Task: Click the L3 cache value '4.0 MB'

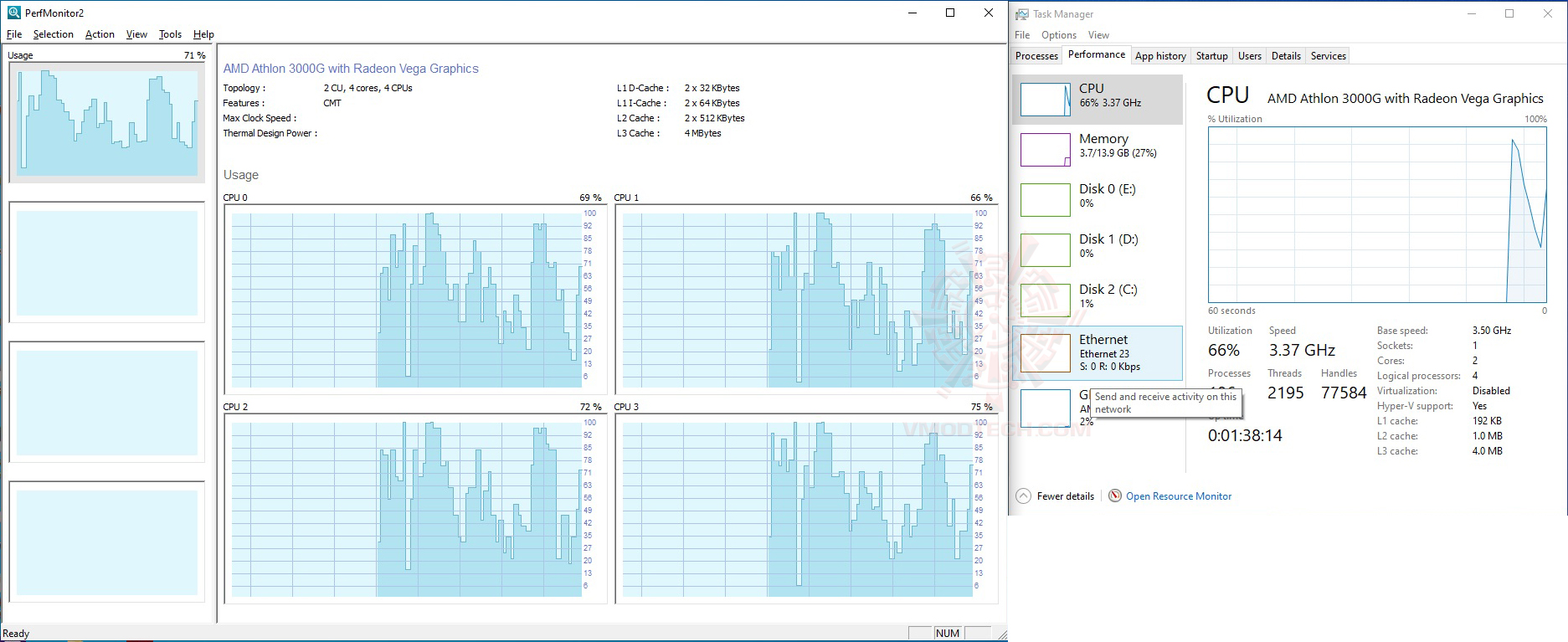Action: pyautogui.click(x=1488, y=451)
